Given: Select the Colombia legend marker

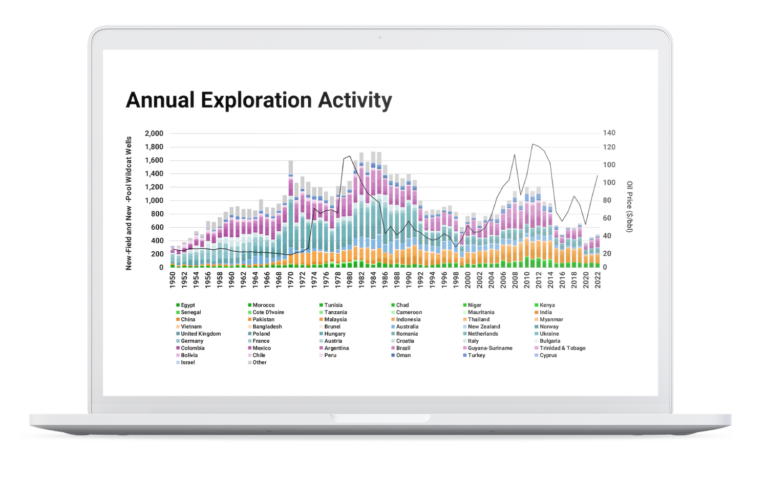Looking at the screenshot, I should pos(177,347).
